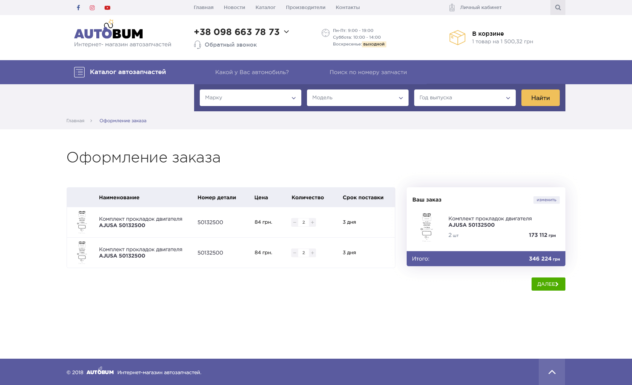Click the 1 товар на 1 500,32 грн cart summary

click(x=502, y=41)
